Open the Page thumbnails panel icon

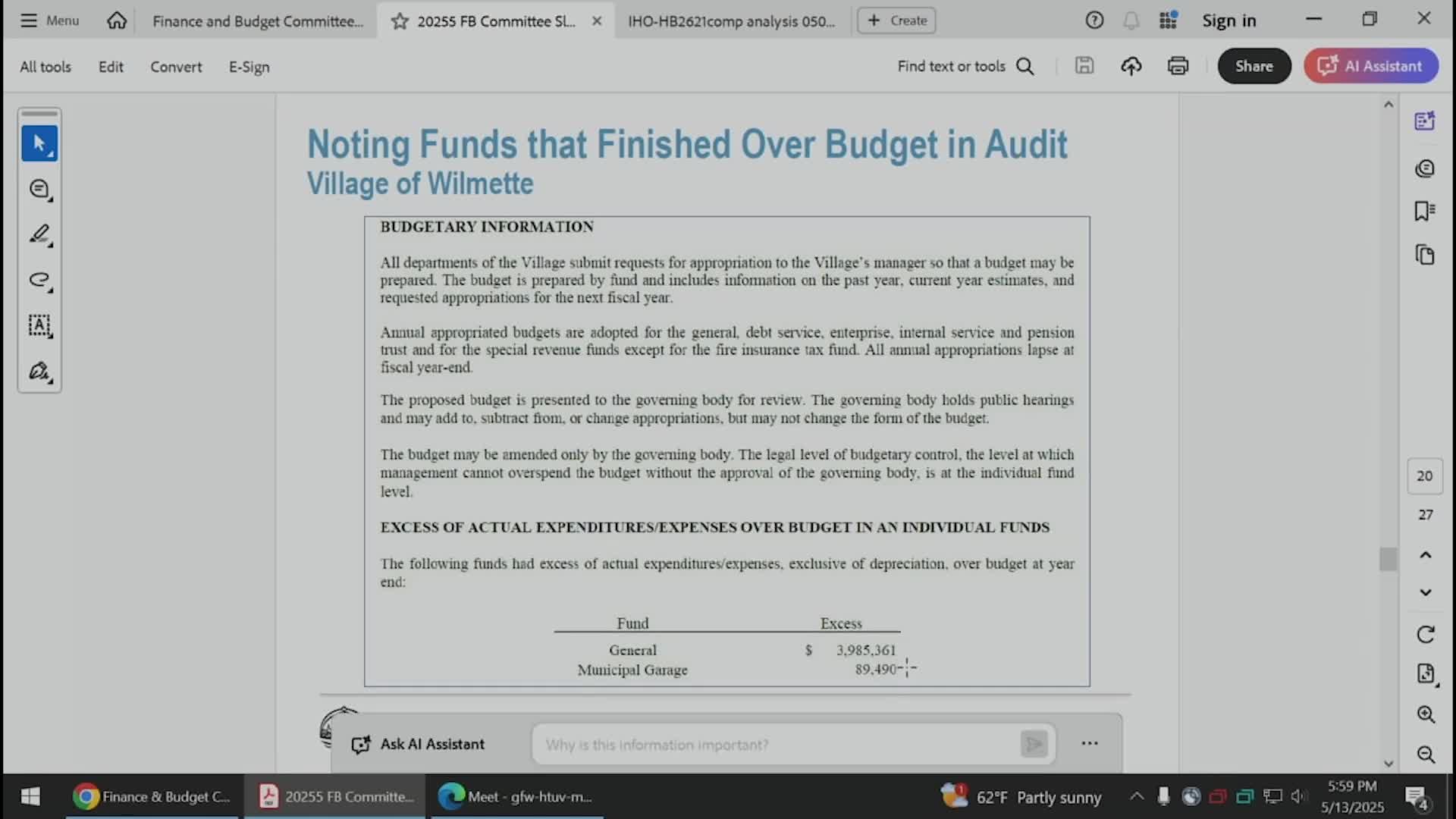coord(1425,255)
